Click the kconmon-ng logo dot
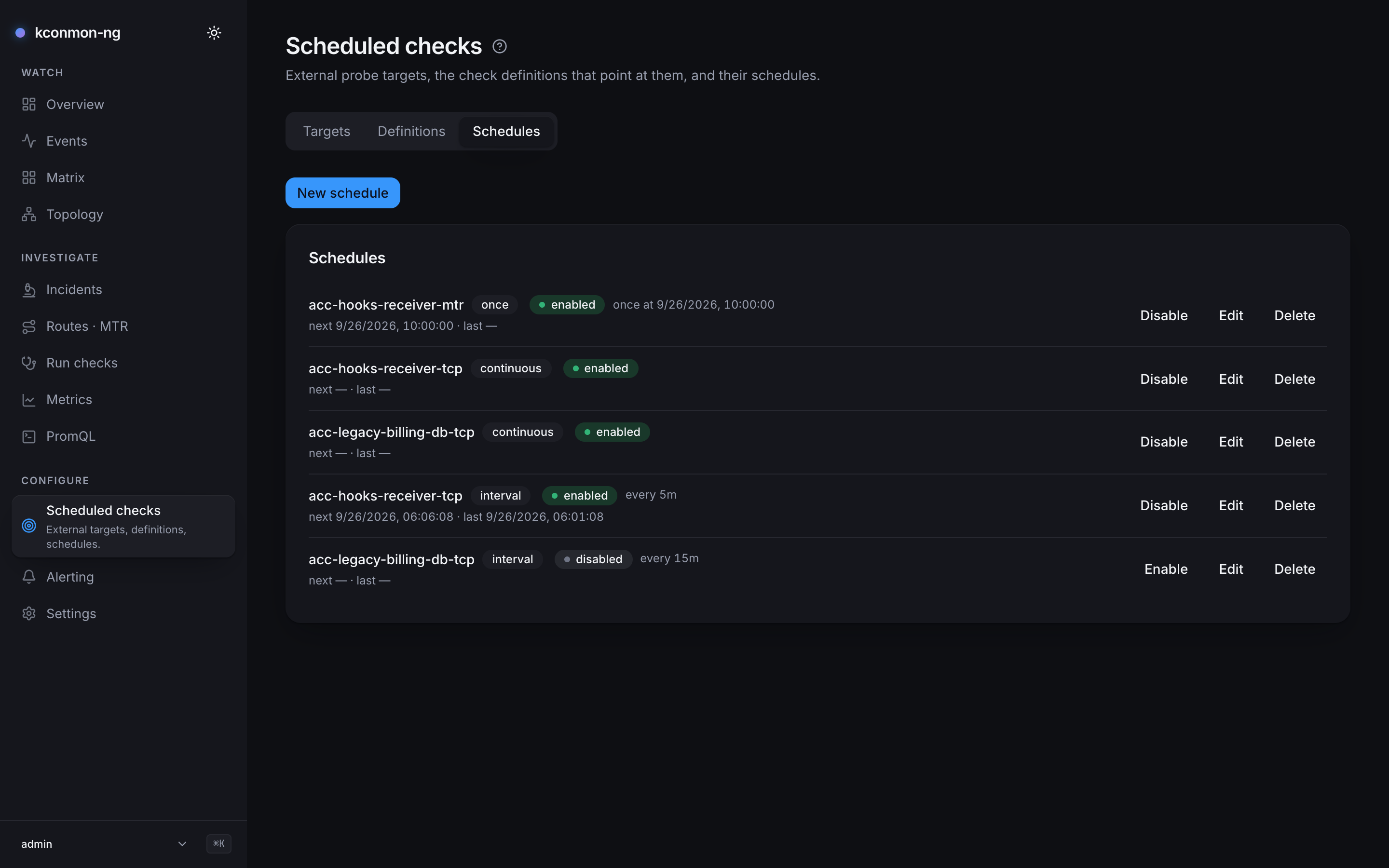This screenshot has width=1389, height=868. click(x=20, y=33)
